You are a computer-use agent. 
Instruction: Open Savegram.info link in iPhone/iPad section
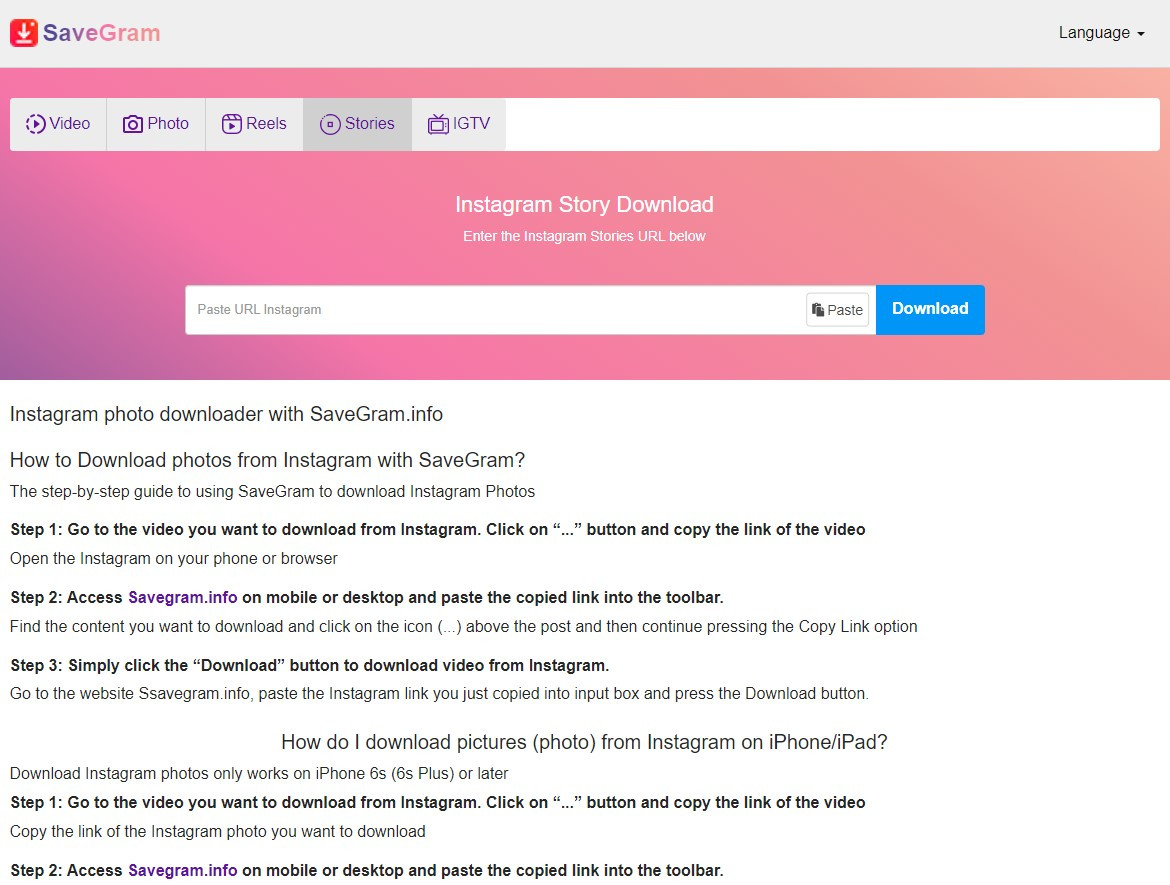click(183, 870)
